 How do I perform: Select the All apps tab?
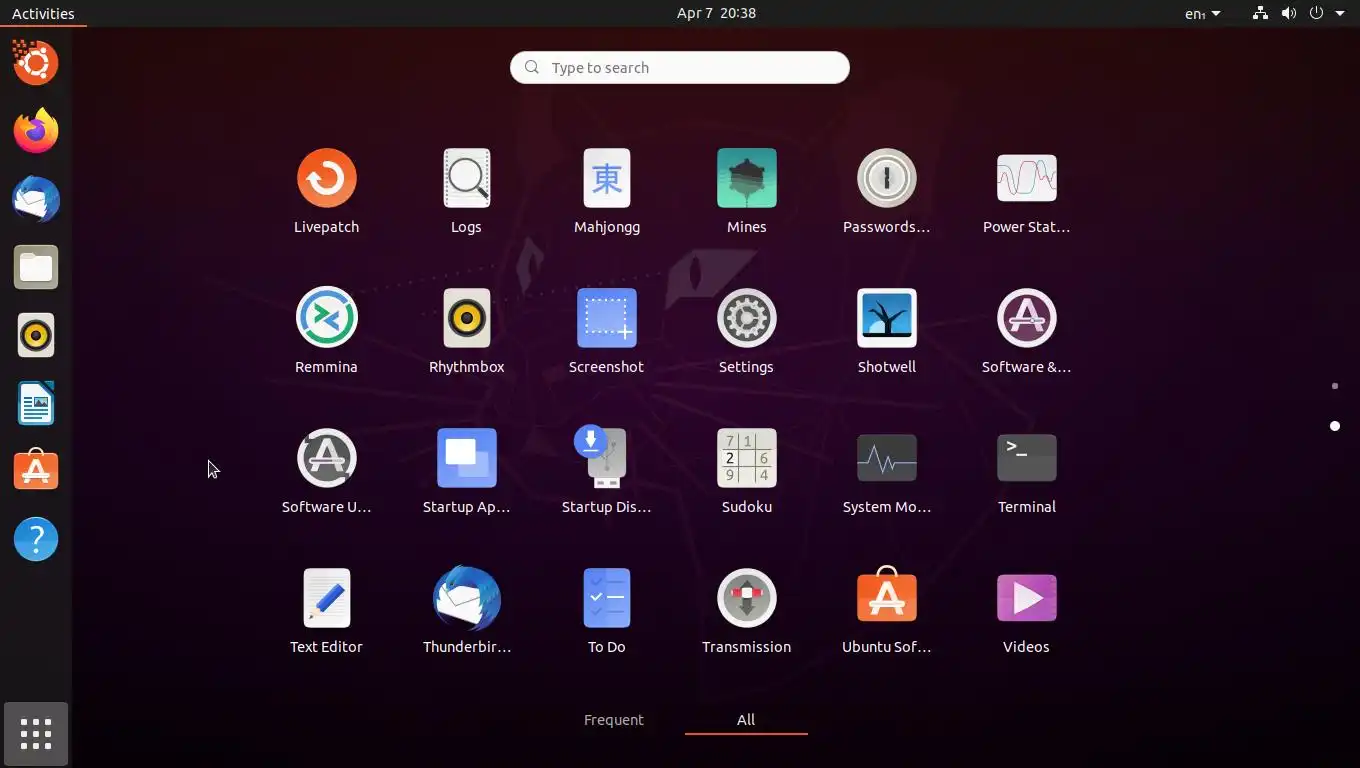[x=746, y=720]
